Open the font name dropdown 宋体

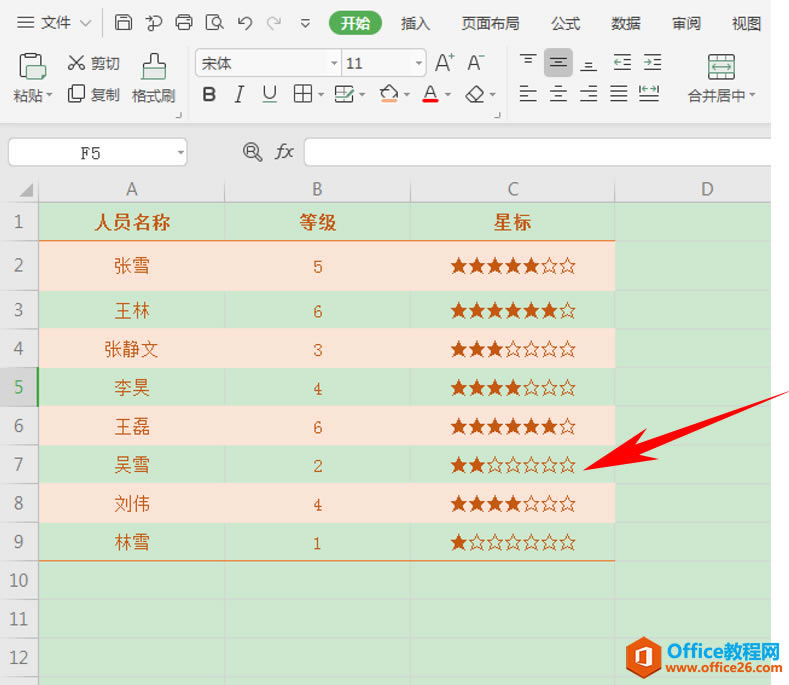[x=334, y=63]
